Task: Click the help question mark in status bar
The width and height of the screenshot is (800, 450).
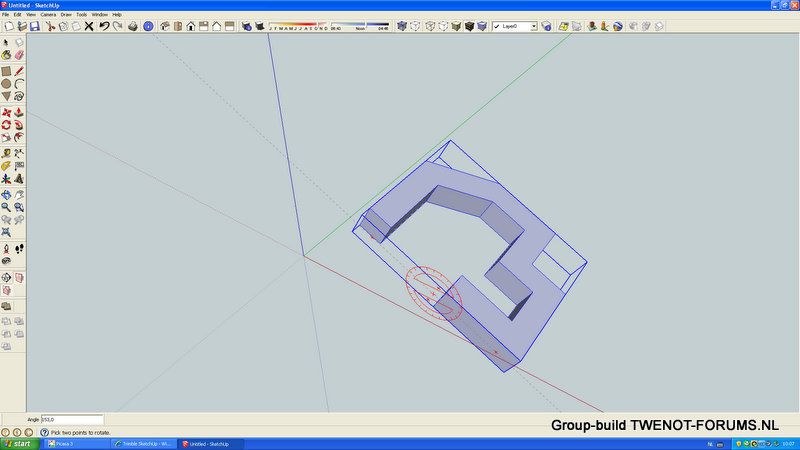Action: pyautogui.click(x=44, y=432)
